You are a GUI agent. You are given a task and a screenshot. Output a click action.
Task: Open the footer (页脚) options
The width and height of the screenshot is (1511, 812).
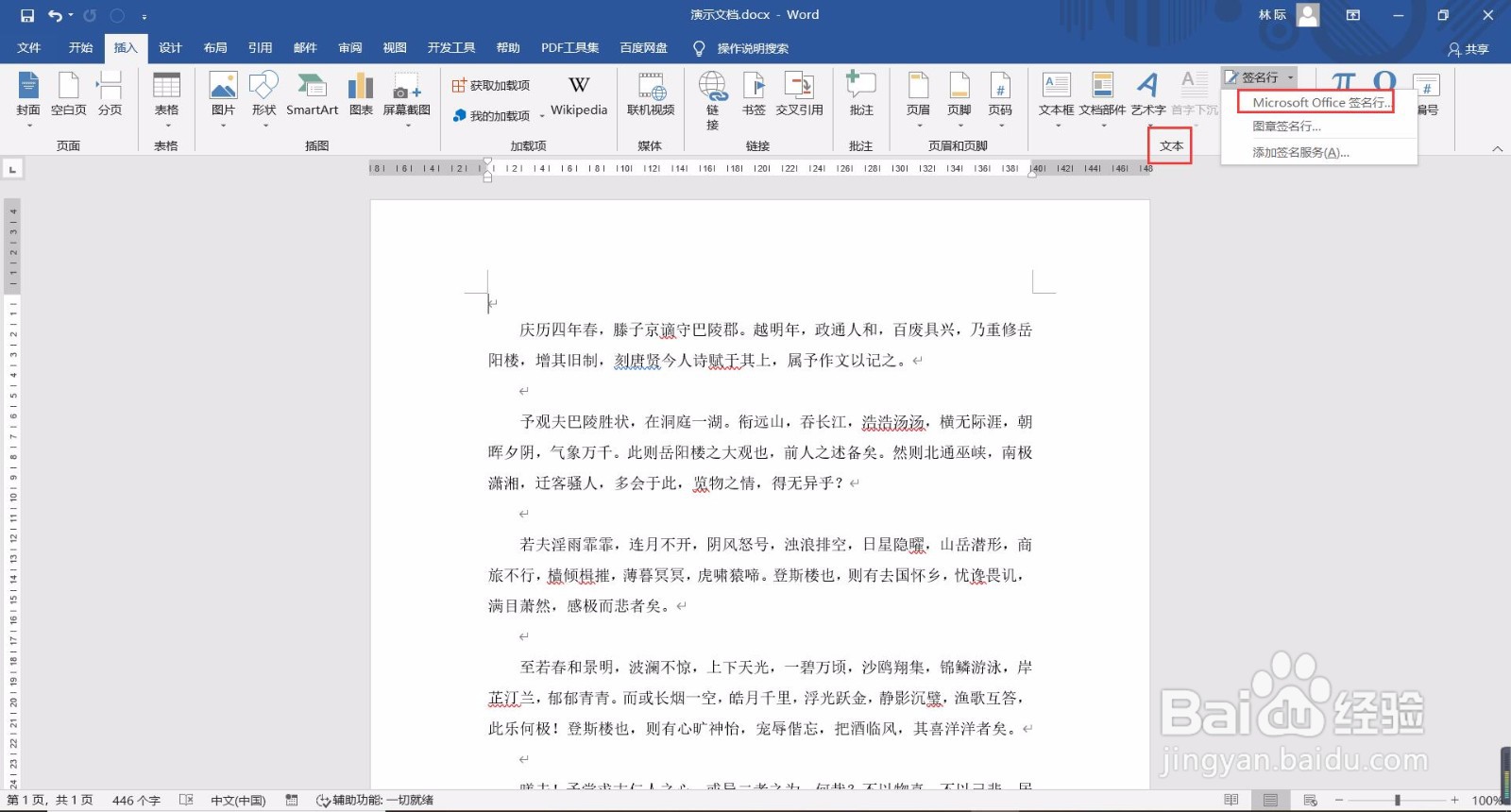(x=959, y=98)
